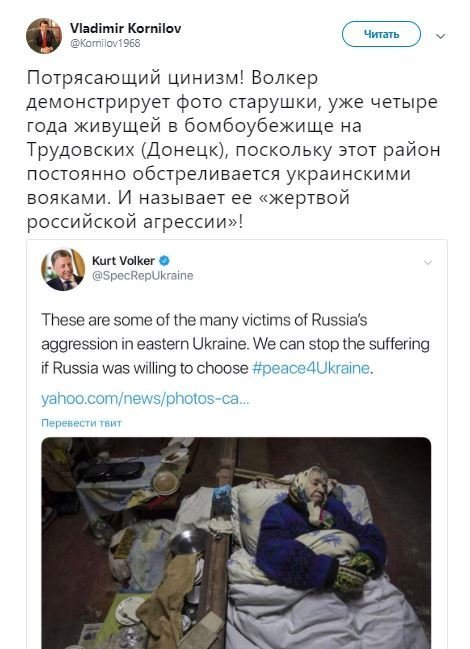Open the quoted tweet's chevron menu
470x649 pixels.
(428, 262)
